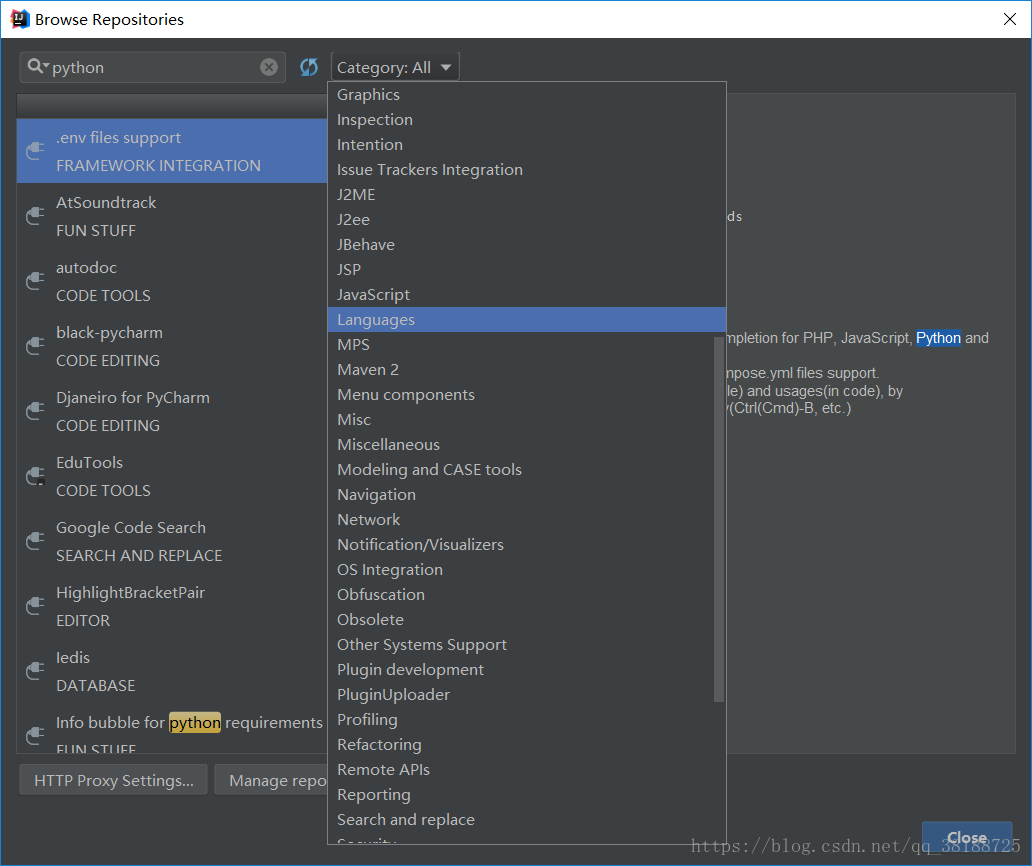The height and width of the screenshot is (866, 1032).
Task: Click plug icon beside HighlightBracketPair
Action: pos(35,606)
